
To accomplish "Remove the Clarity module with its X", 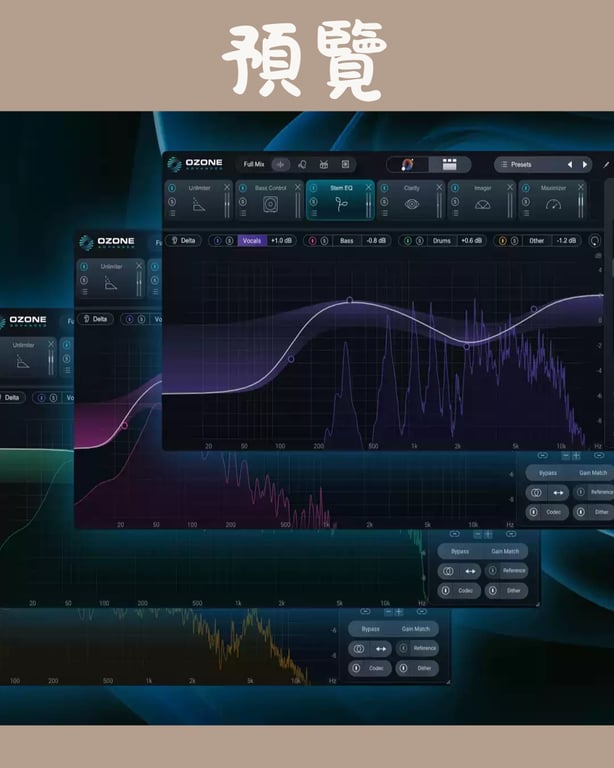I will (x=439, y=187).
